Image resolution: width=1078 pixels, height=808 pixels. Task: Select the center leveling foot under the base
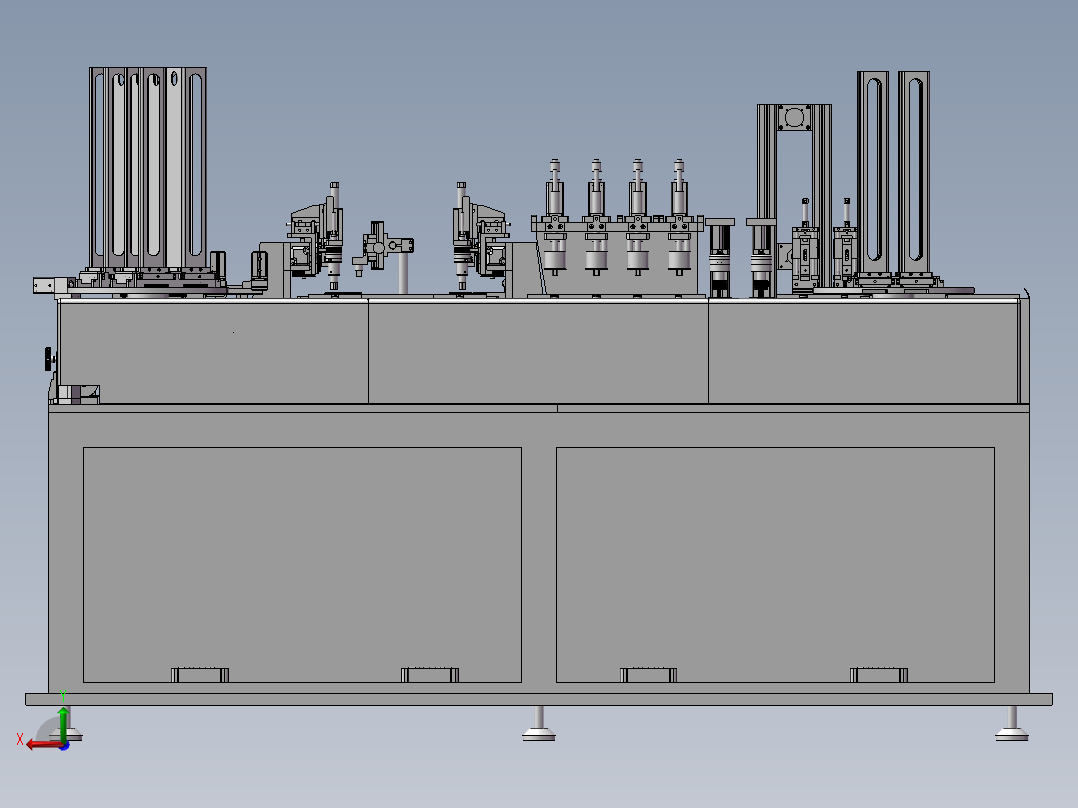click(x=539, y=723)
